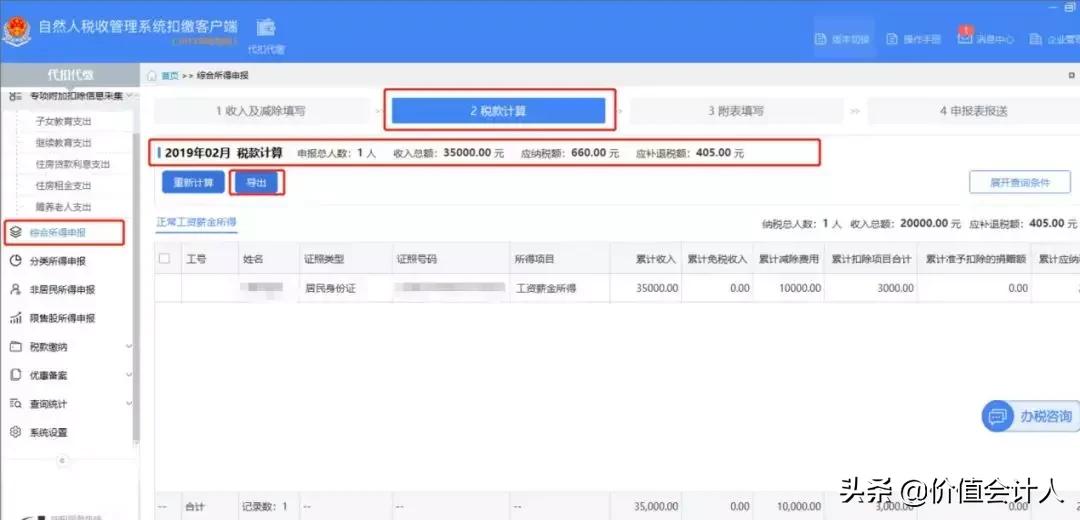Click the 工号 column header
The width and height of the screenshot is (1080, 520).
[x=196, y=259]
